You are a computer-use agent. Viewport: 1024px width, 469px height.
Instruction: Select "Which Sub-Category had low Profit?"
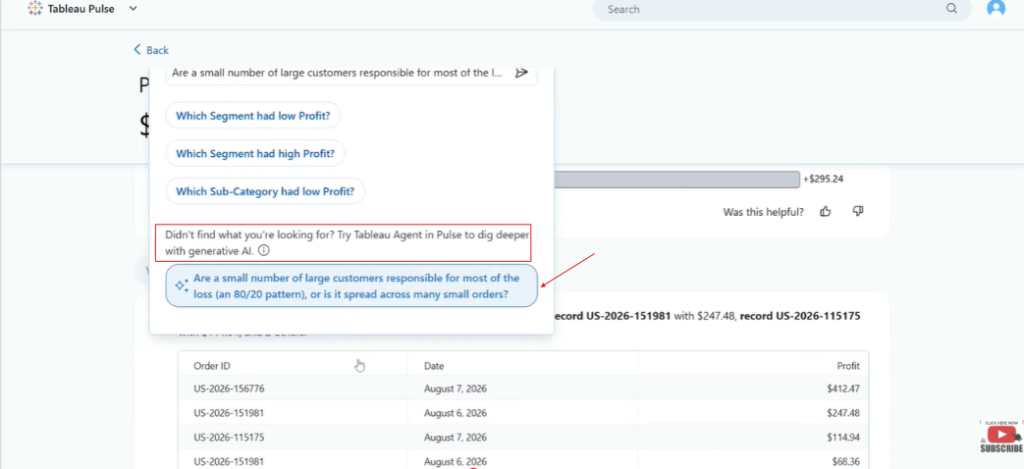click(x=265, y=191)
